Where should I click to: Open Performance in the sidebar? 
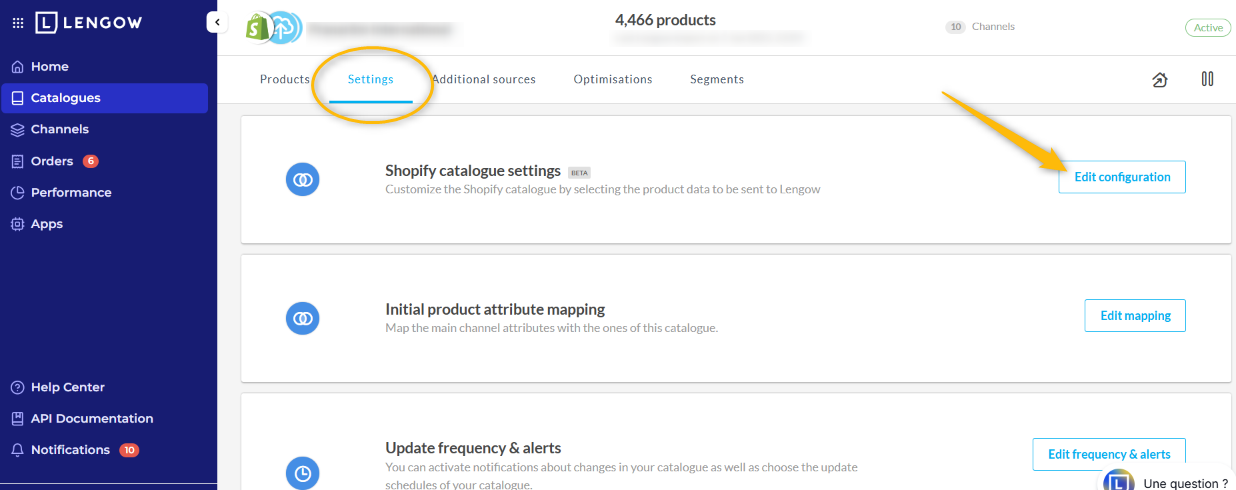(x=70, y=192)
